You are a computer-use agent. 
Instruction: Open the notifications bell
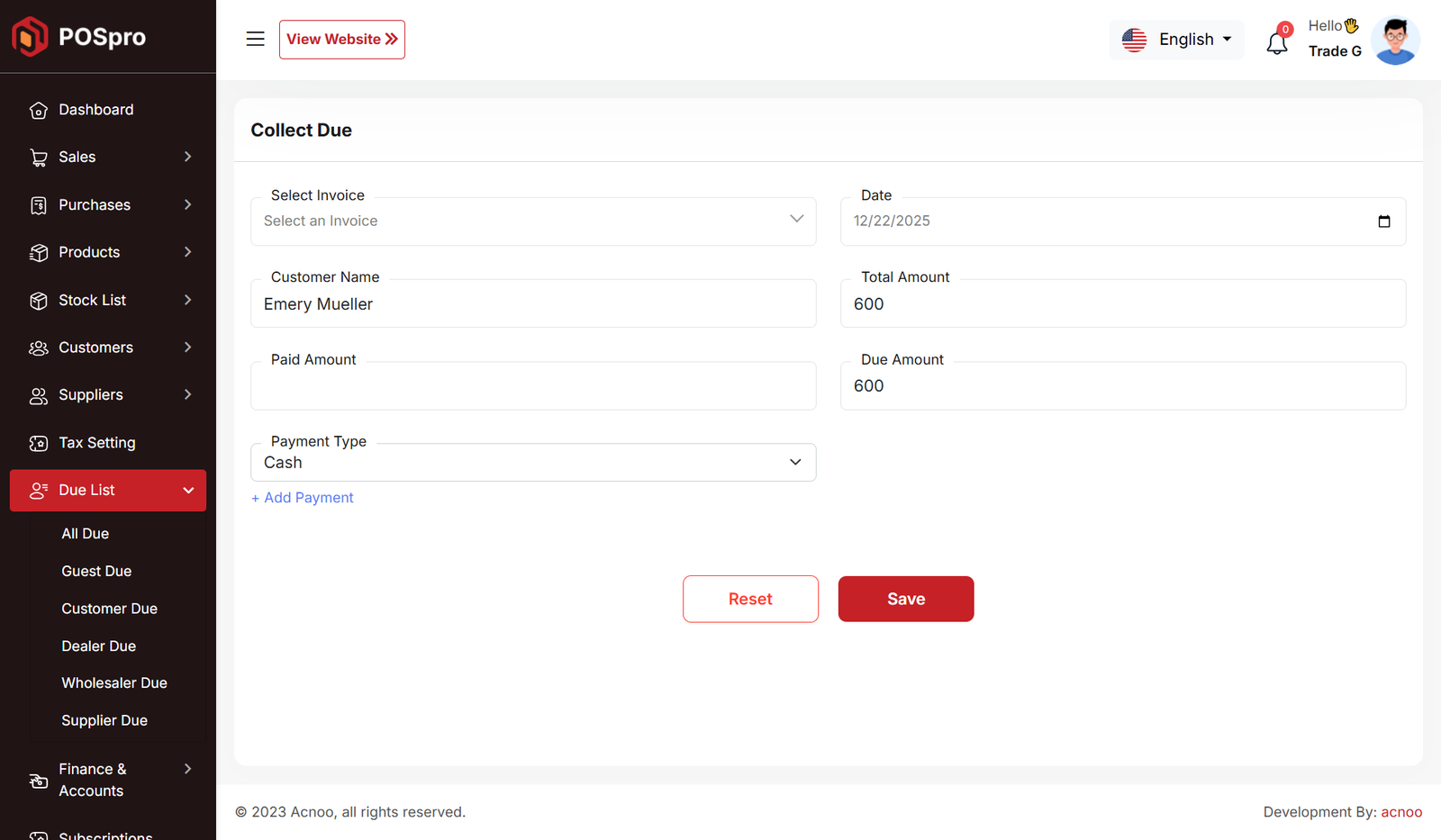pos(1276,42)
